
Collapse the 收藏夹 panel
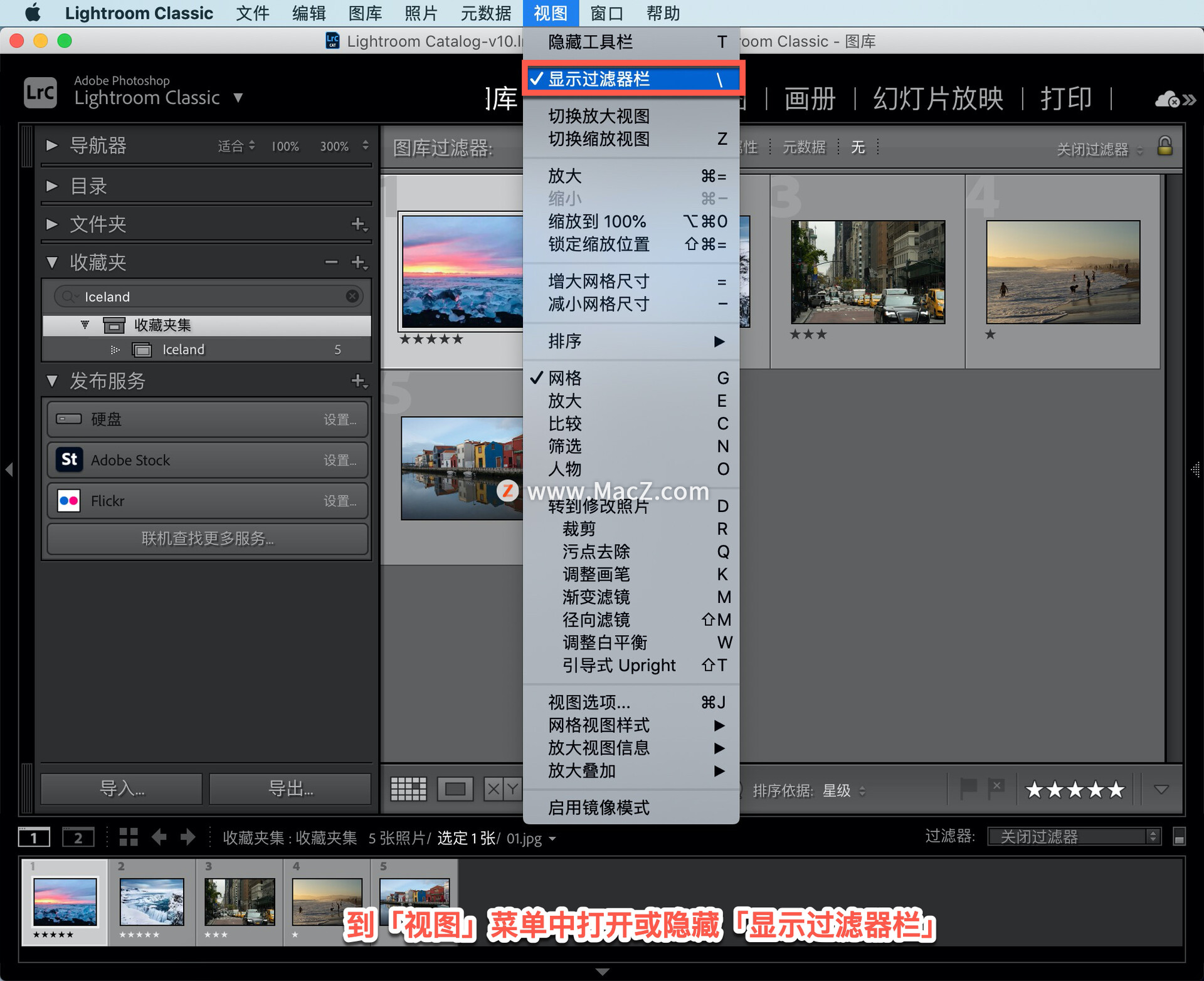(52, 262)
